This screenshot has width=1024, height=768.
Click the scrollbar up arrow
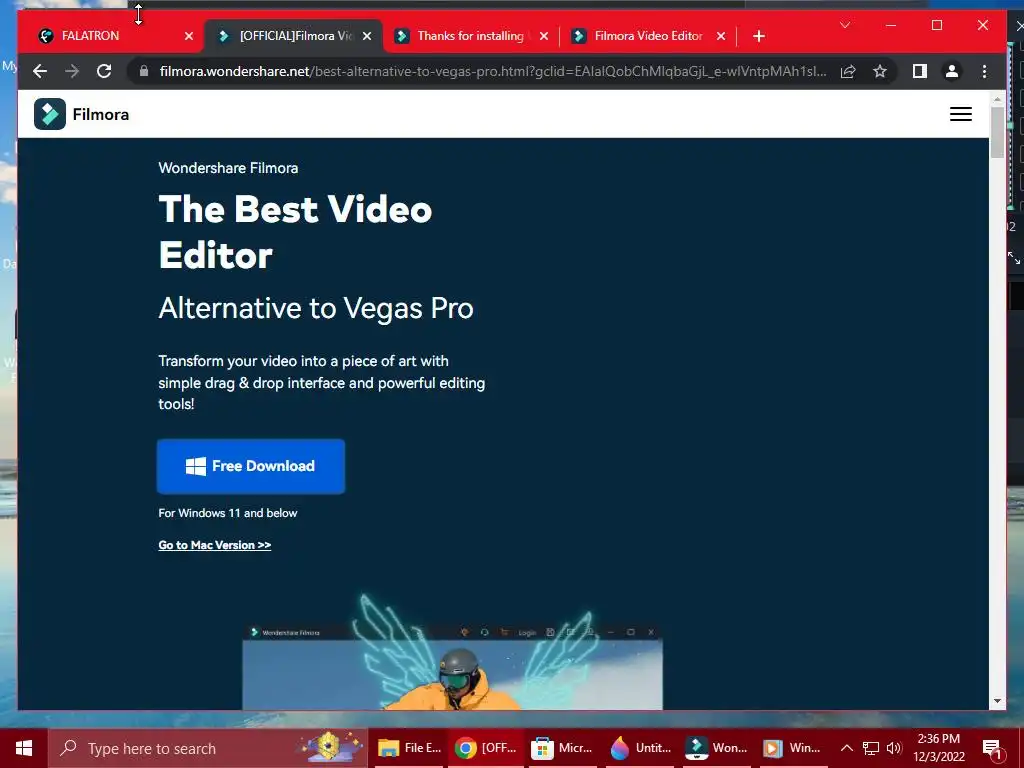[997, 99]
